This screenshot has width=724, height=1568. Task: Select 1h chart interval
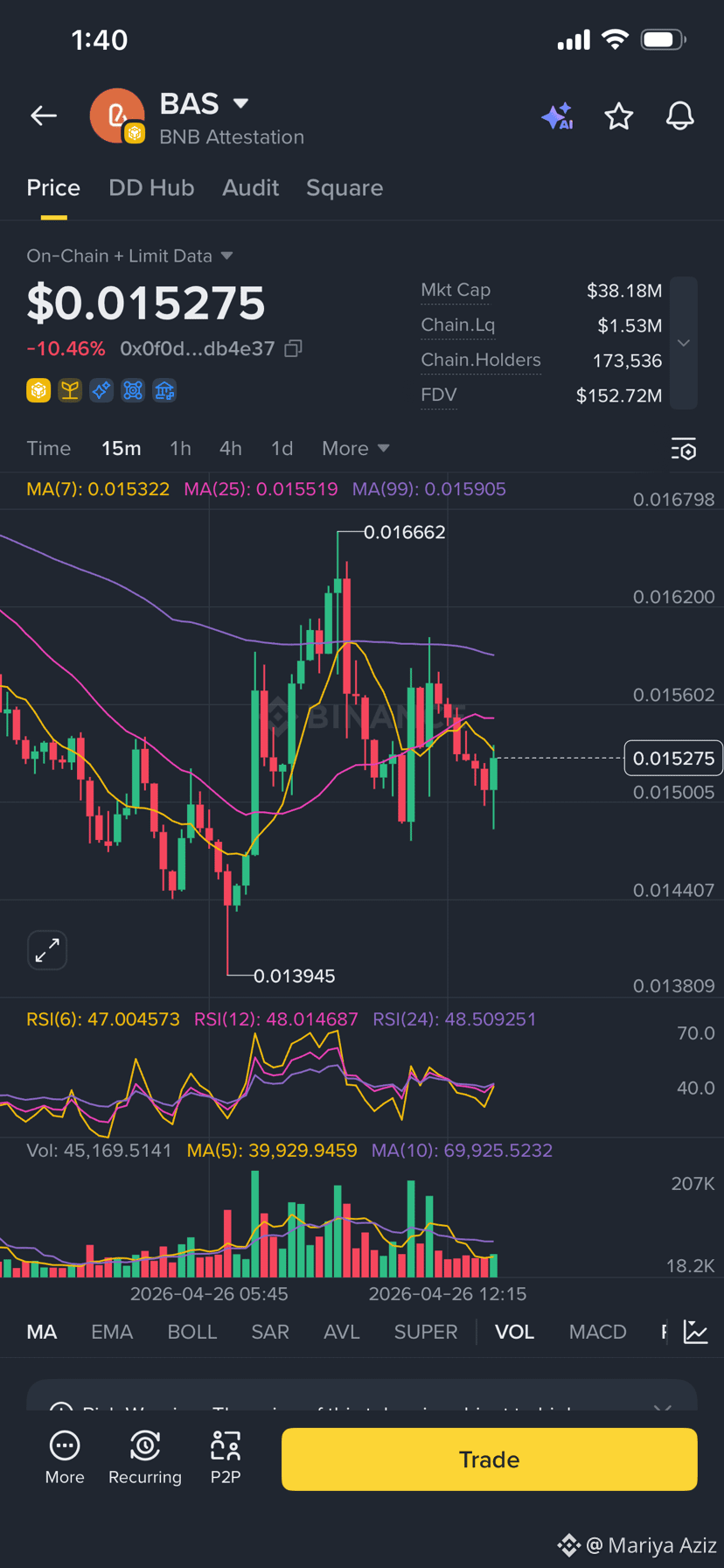(180, 448)
